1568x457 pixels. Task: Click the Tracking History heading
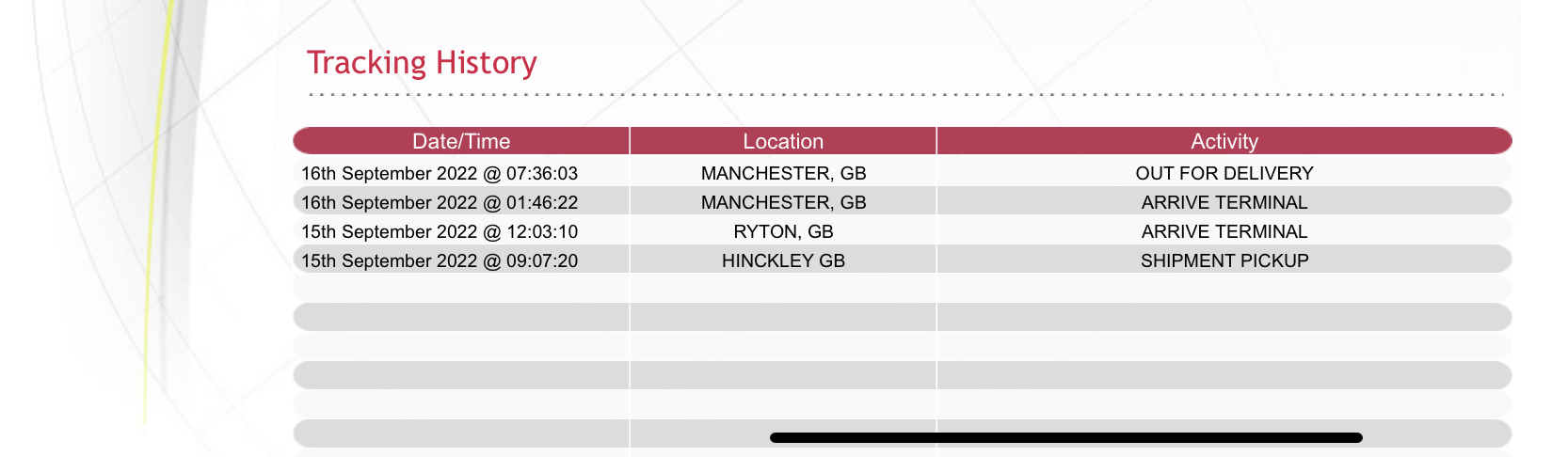(422, 63)
